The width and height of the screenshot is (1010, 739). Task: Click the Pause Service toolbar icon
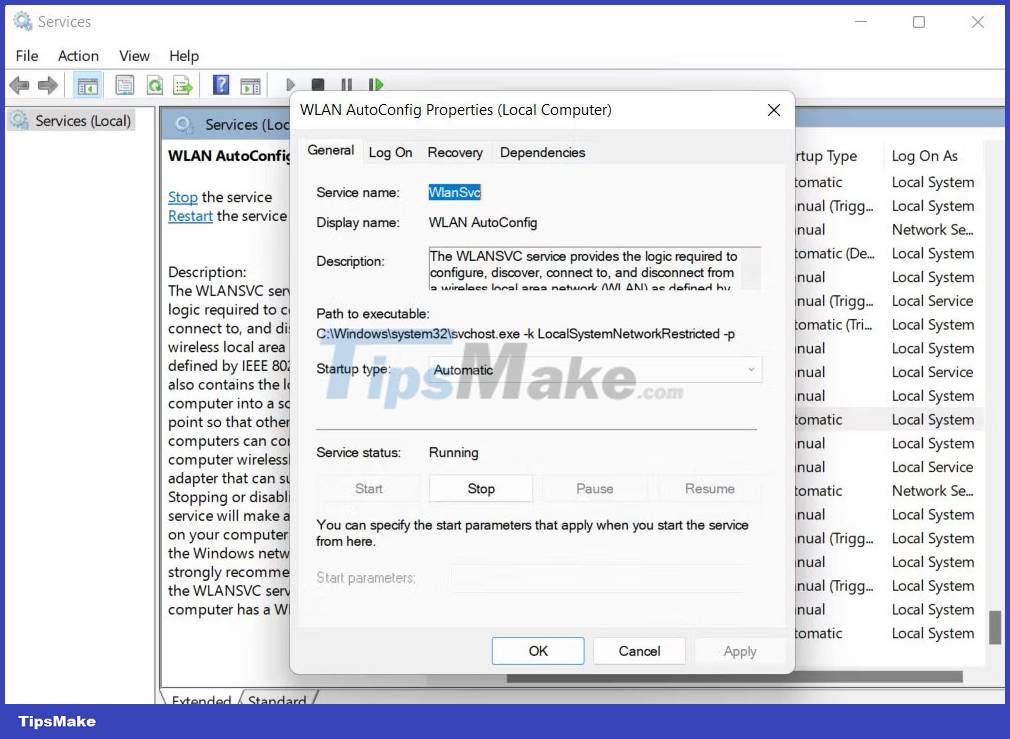coord(347,84)
